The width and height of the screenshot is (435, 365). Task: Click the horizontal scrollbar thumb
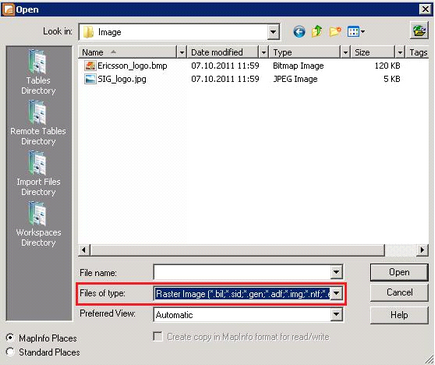pyautogui.click(x=237, y=250)
